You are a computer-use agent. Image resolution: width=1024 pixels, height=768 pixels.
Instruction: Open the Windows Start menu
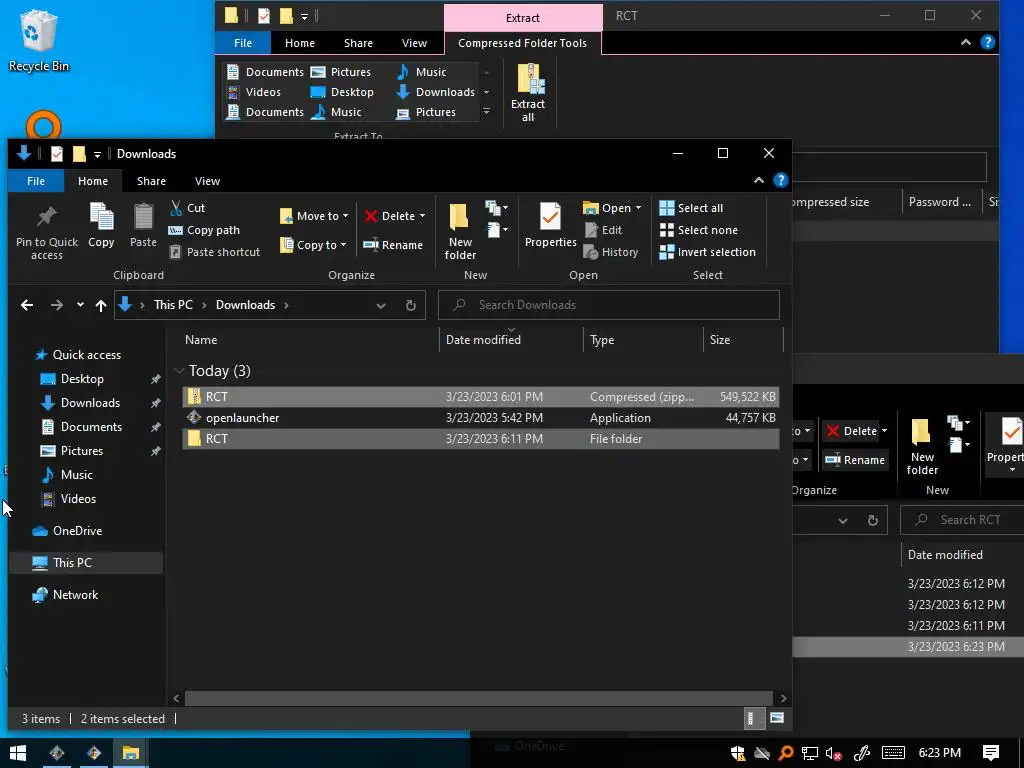click(18, 753)
